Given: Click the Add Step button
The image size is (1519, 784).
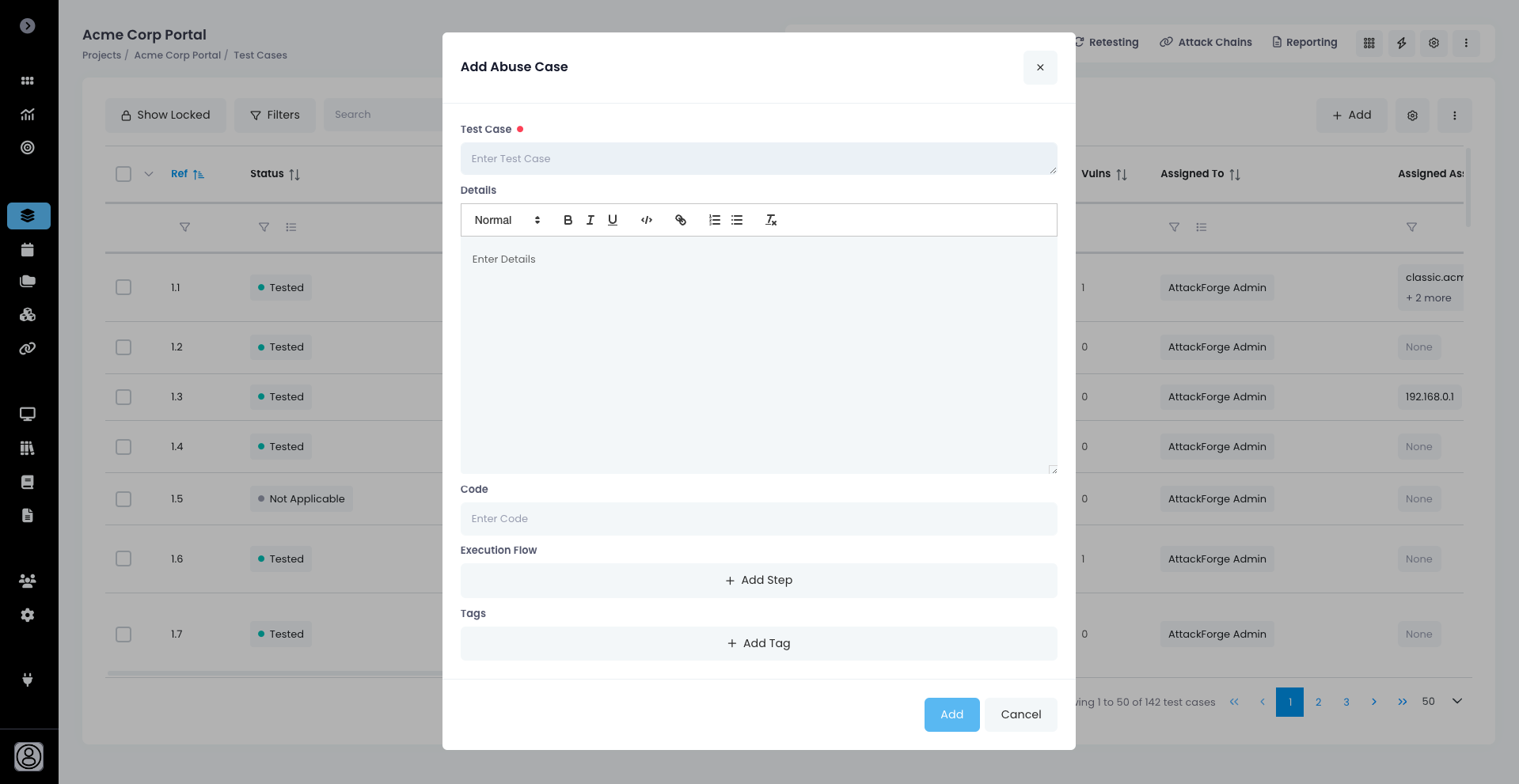Looking at the screenshot, I should (758, 580).
